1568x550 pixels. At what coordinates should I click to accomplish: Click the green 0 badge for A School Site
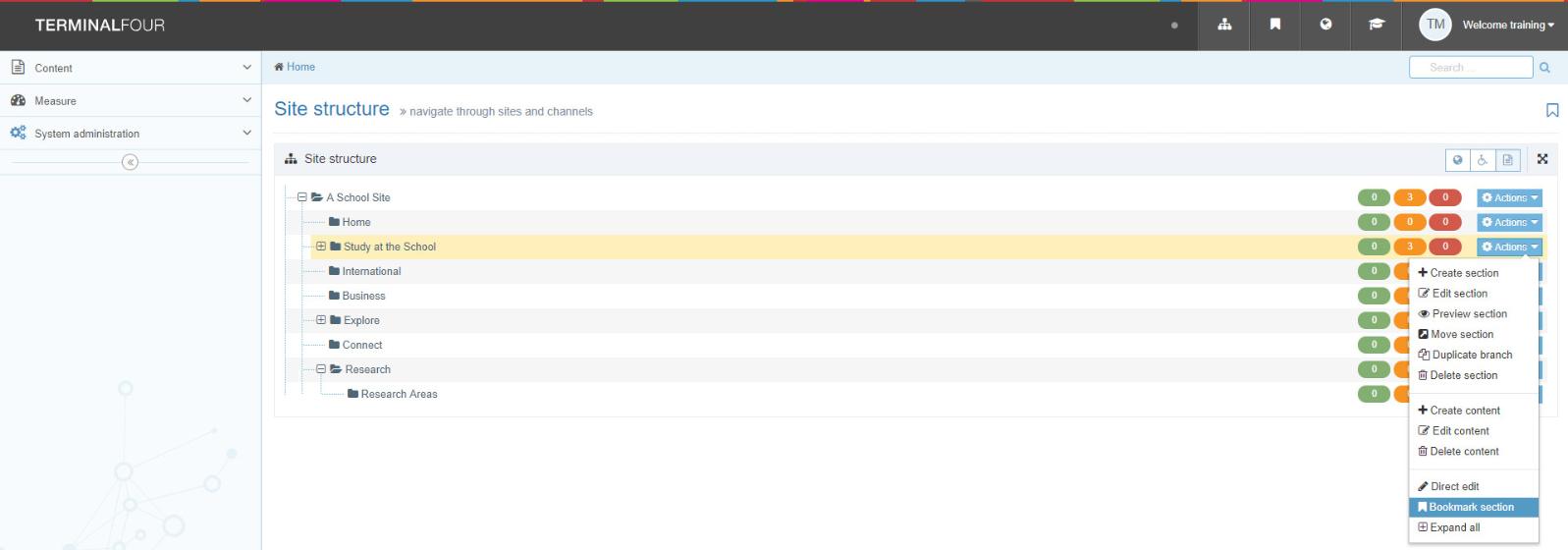(x=1374, y=197)
